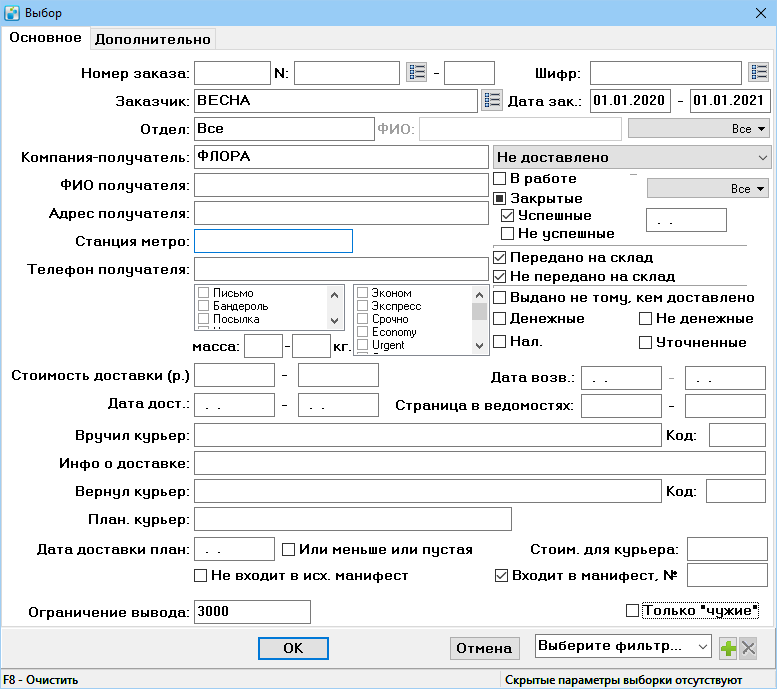Open list picker next to Заказчик field
The height and width of the screenshot is (689, 777).
click(x=492, y=101)
